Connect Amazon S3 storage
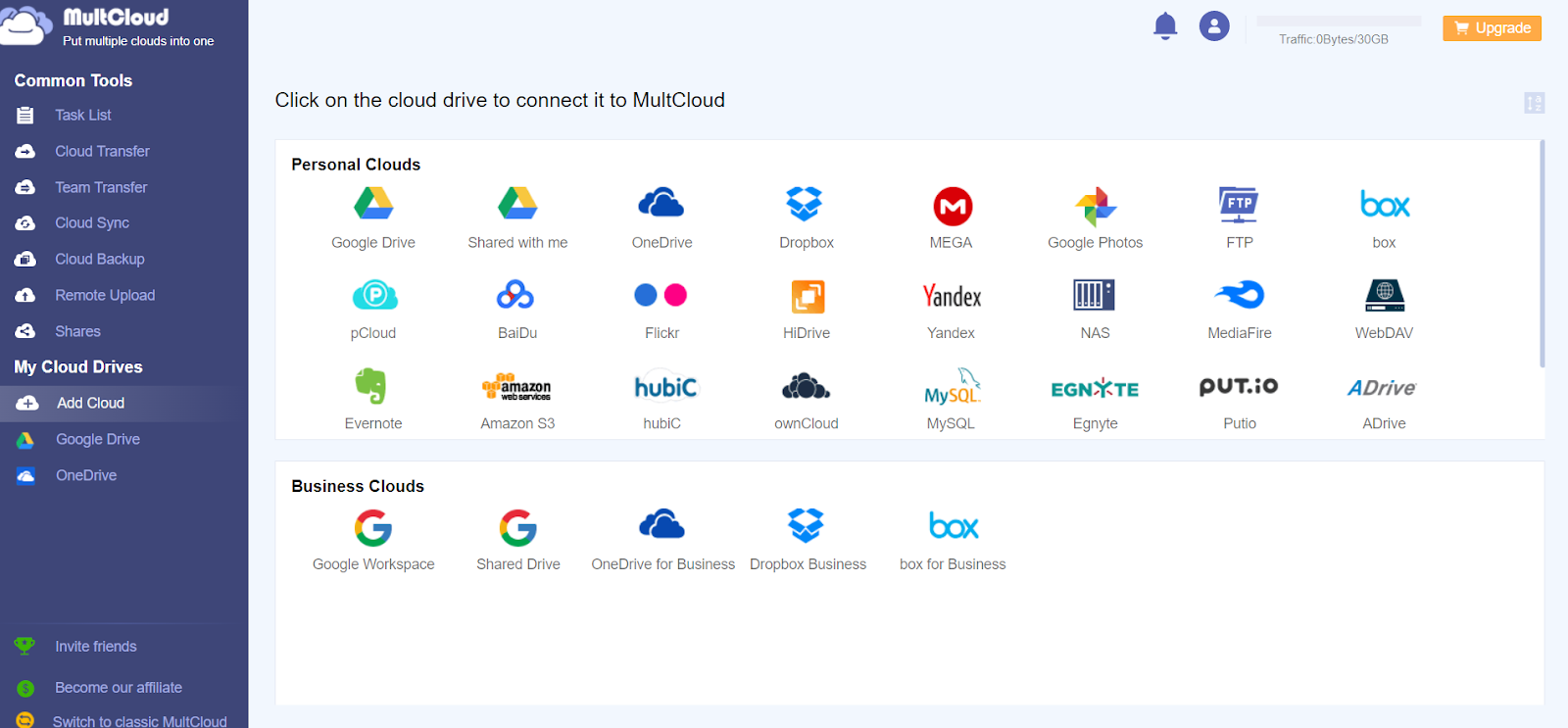This screenshot has width=1568, height=728. coord(516,388)
